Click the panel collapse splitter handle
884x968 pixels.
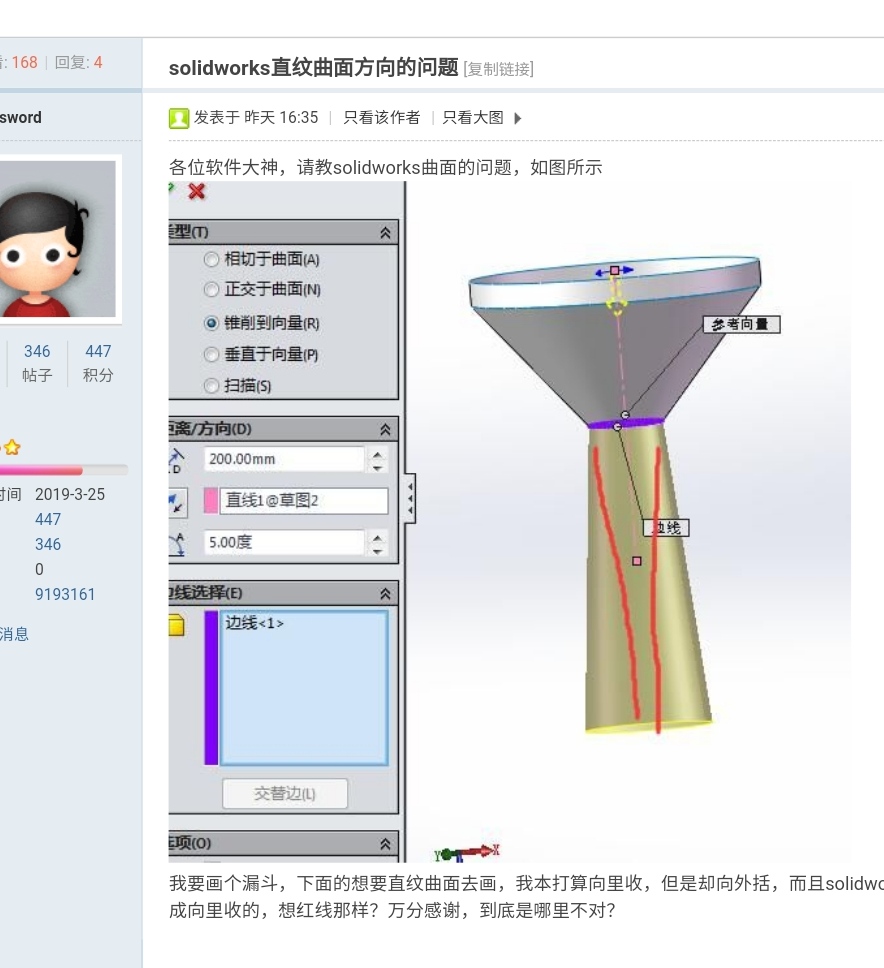coord(409,498)
